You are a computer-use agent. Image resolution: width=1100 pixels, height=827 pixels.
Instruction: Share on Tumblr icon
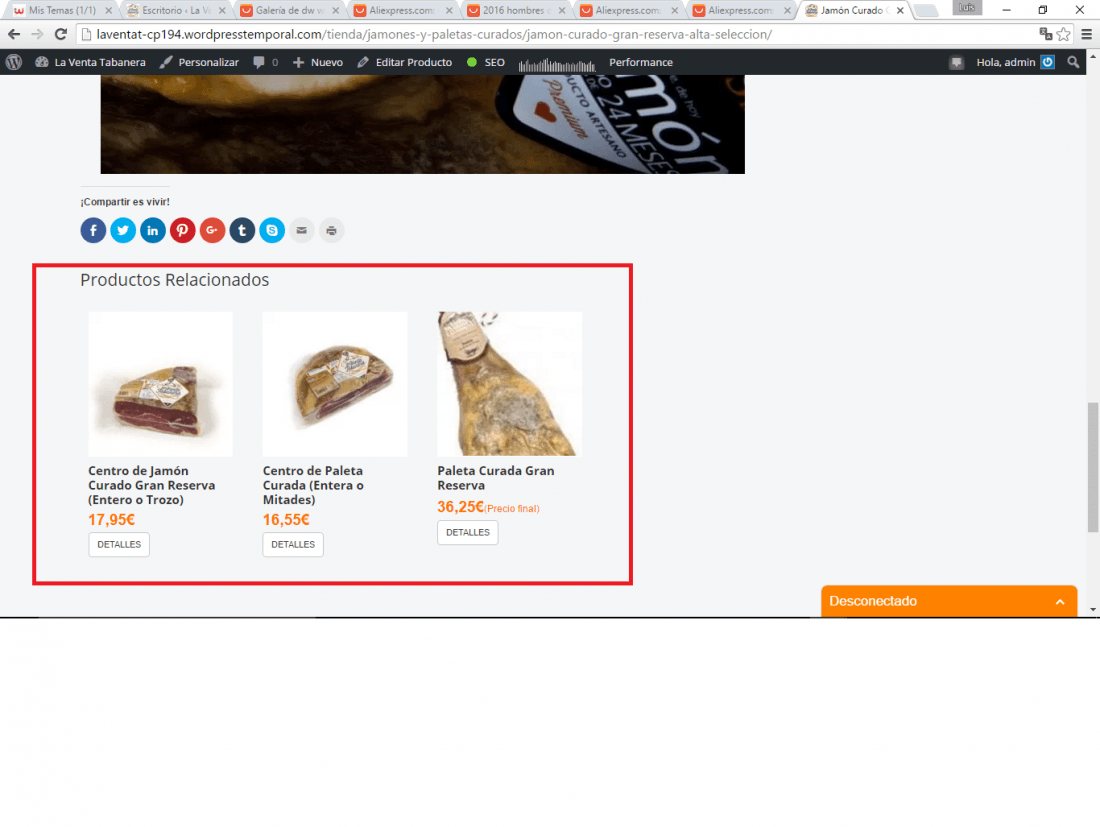[242, 230]
